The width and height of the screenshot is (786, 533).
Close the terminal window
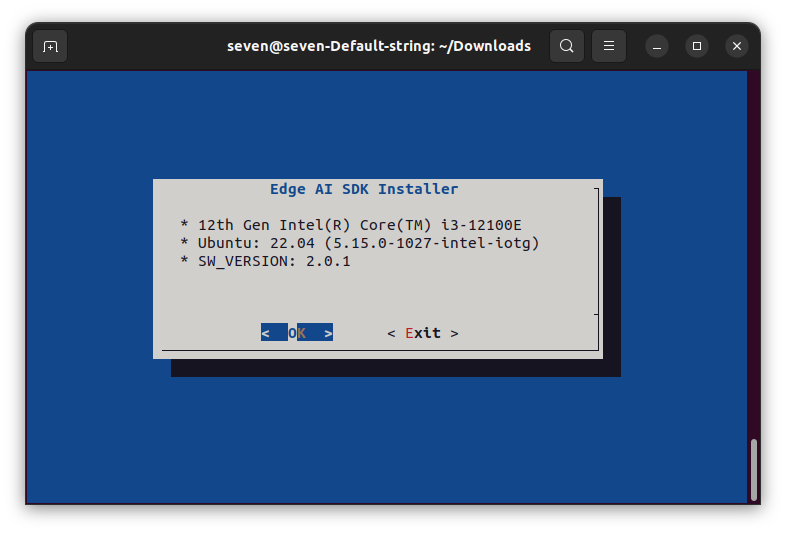(737, 46)
